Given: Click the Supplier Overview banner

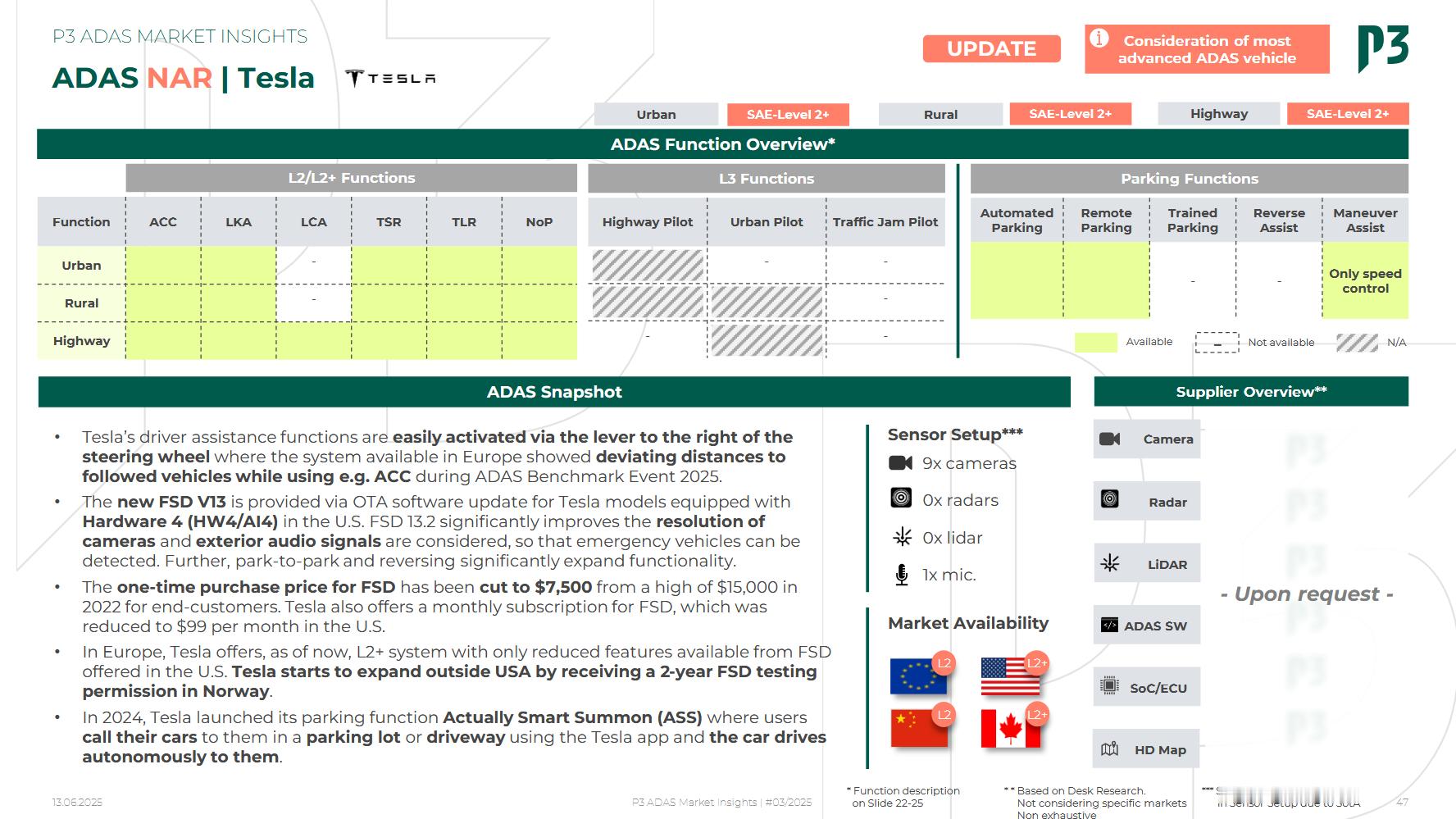Looking at the screenshot, I should (x=1251, y=392).
